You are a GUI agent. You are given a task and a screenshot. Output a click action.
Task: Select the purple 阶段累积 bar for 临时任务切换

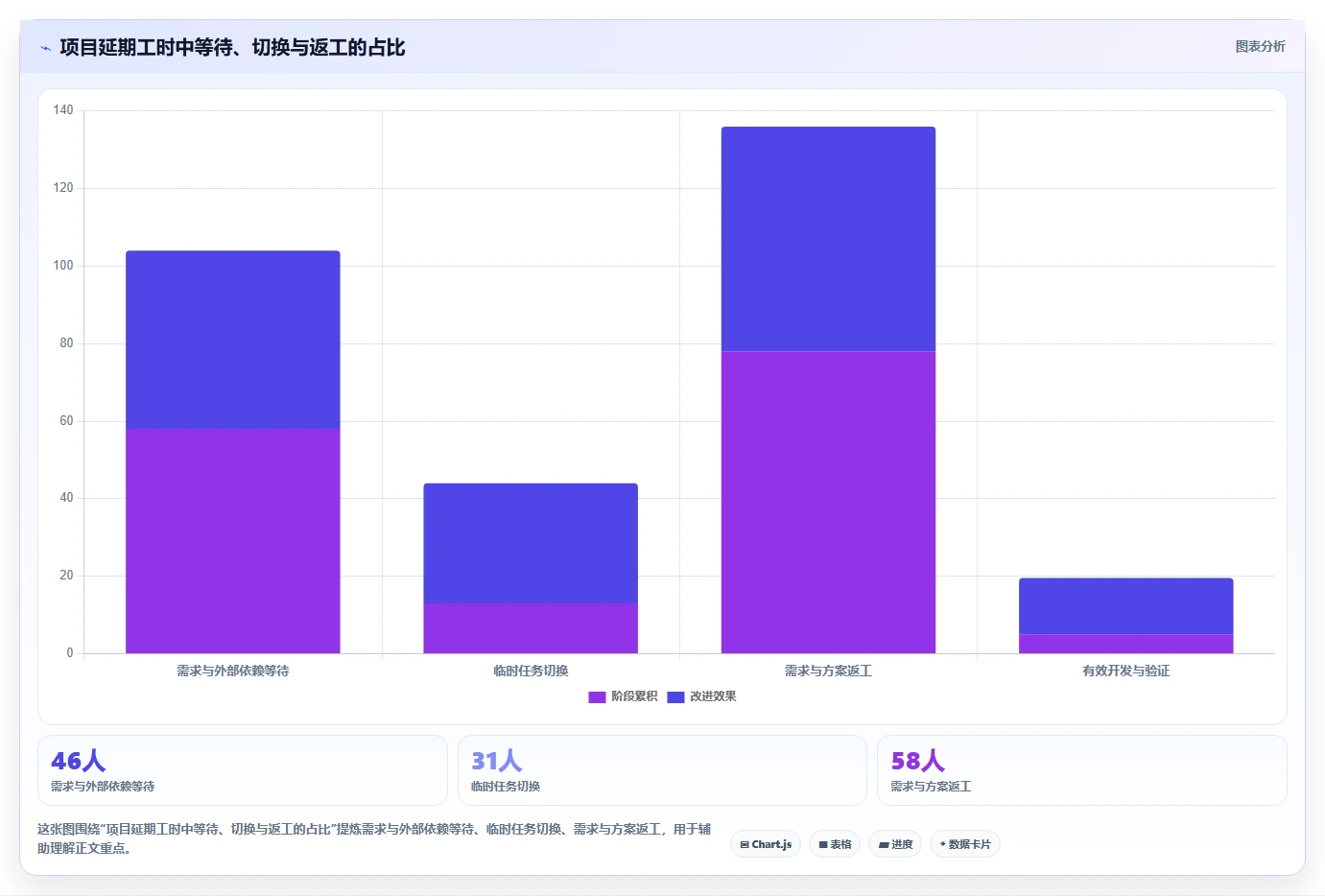tap(531, 628)
